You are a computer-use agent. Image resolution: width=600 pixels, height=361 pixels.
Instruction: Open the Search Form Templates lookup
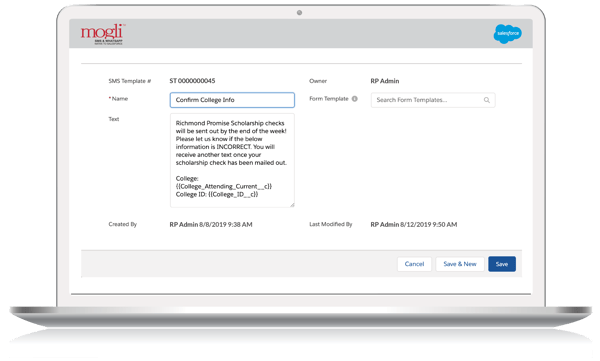tap(433, 100)
